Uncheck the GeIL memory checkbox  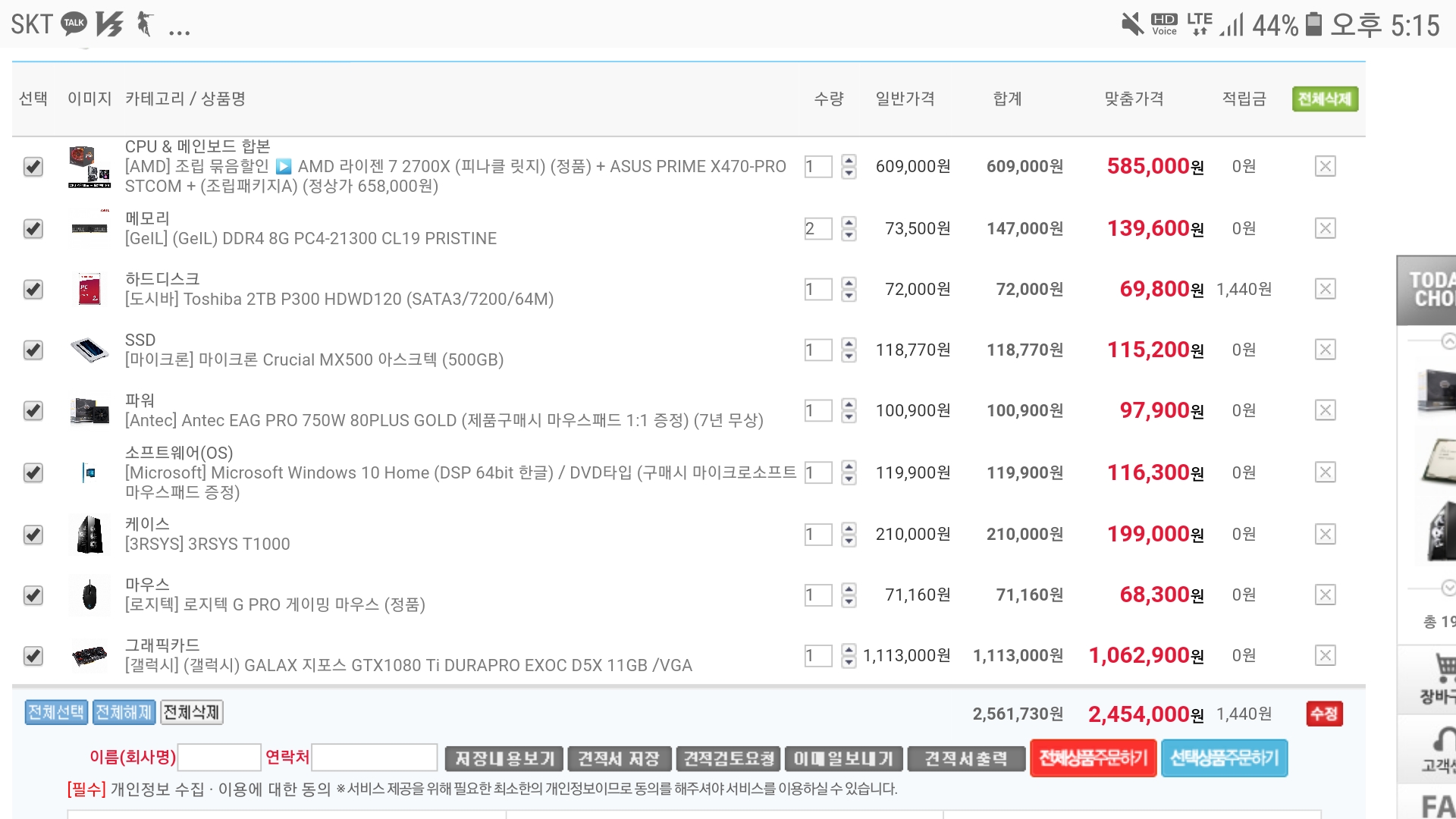tap(33, 228)
